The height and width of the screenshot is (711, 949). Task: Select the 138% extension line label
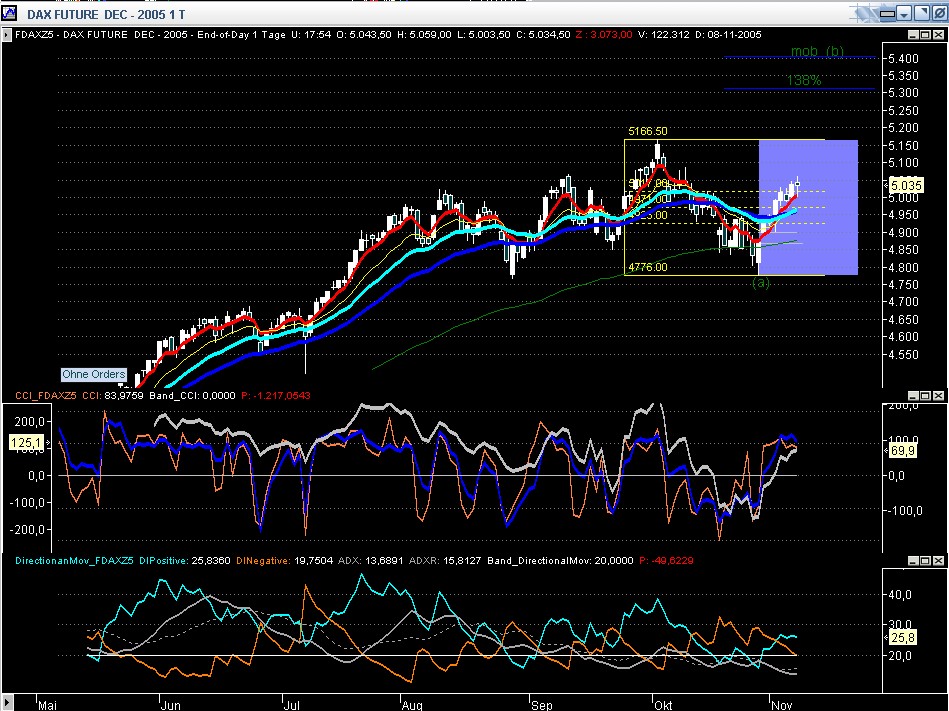804,80
